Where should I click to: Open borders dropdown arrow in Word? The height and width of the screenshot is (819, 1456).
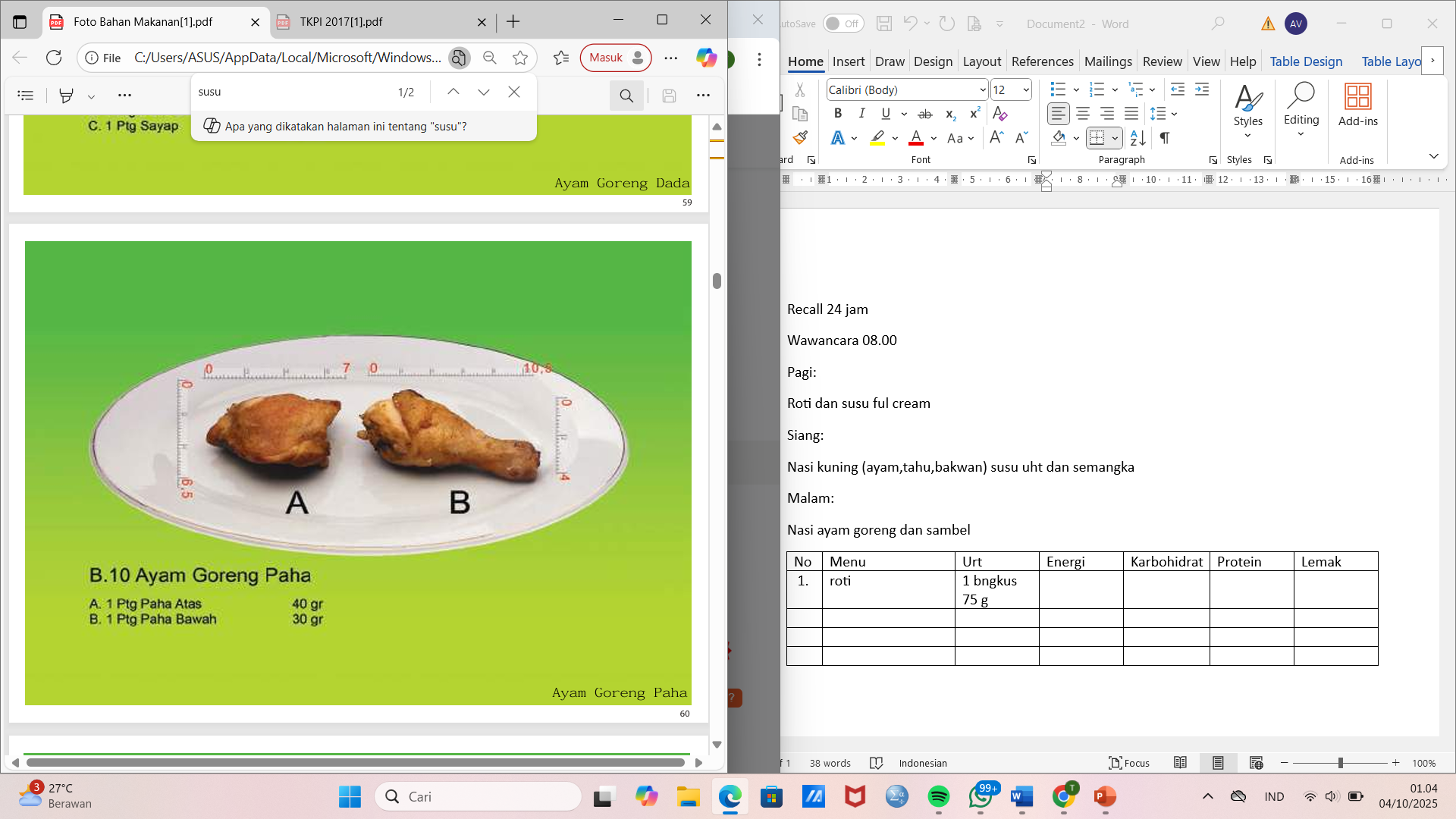tap(1115, 138)
